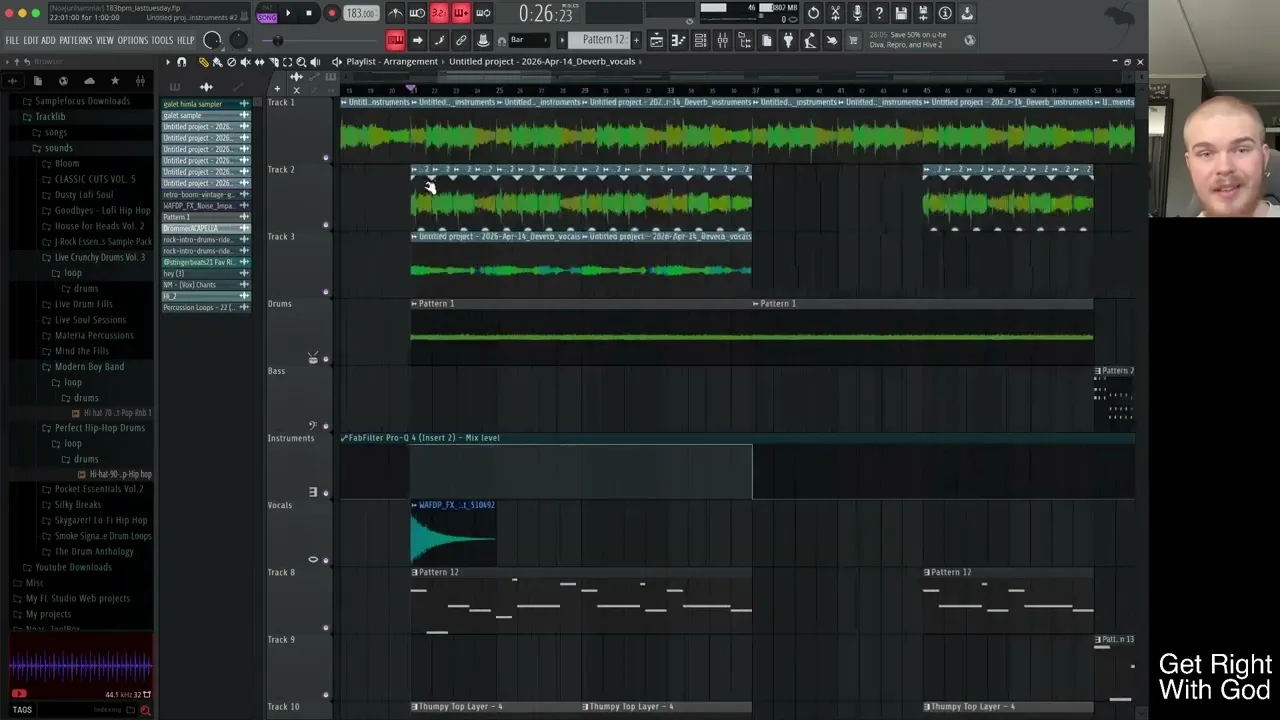The width and height of the screenshot is (1280, 720).
Task: Enable step editing mode icon
Action: pyautogui.click(x=439, y=40)
